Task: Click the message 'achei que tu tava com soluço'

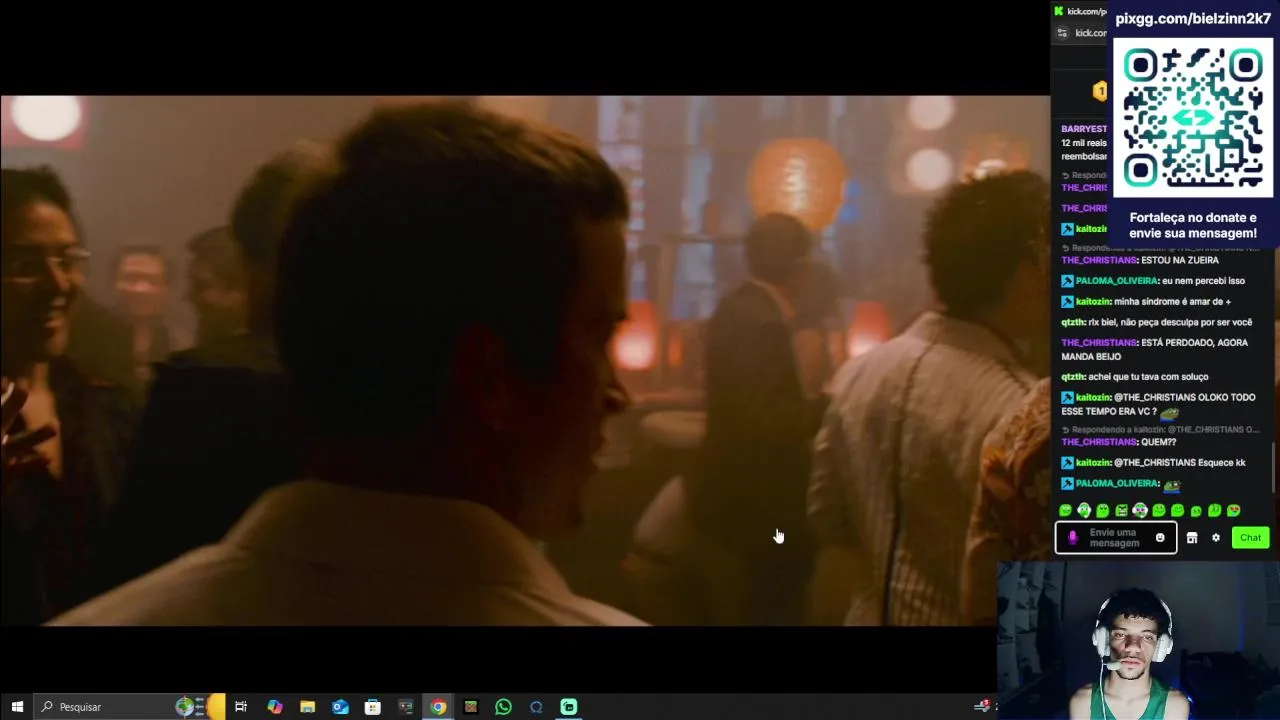Action: [x=1148, y=377]
